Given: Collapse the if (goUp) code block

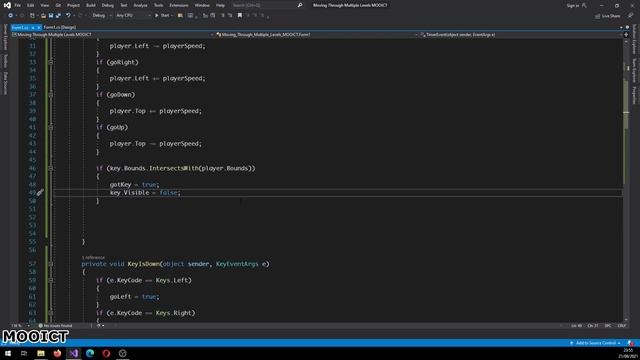Looking at the screenshot, I should pos(51,127).
